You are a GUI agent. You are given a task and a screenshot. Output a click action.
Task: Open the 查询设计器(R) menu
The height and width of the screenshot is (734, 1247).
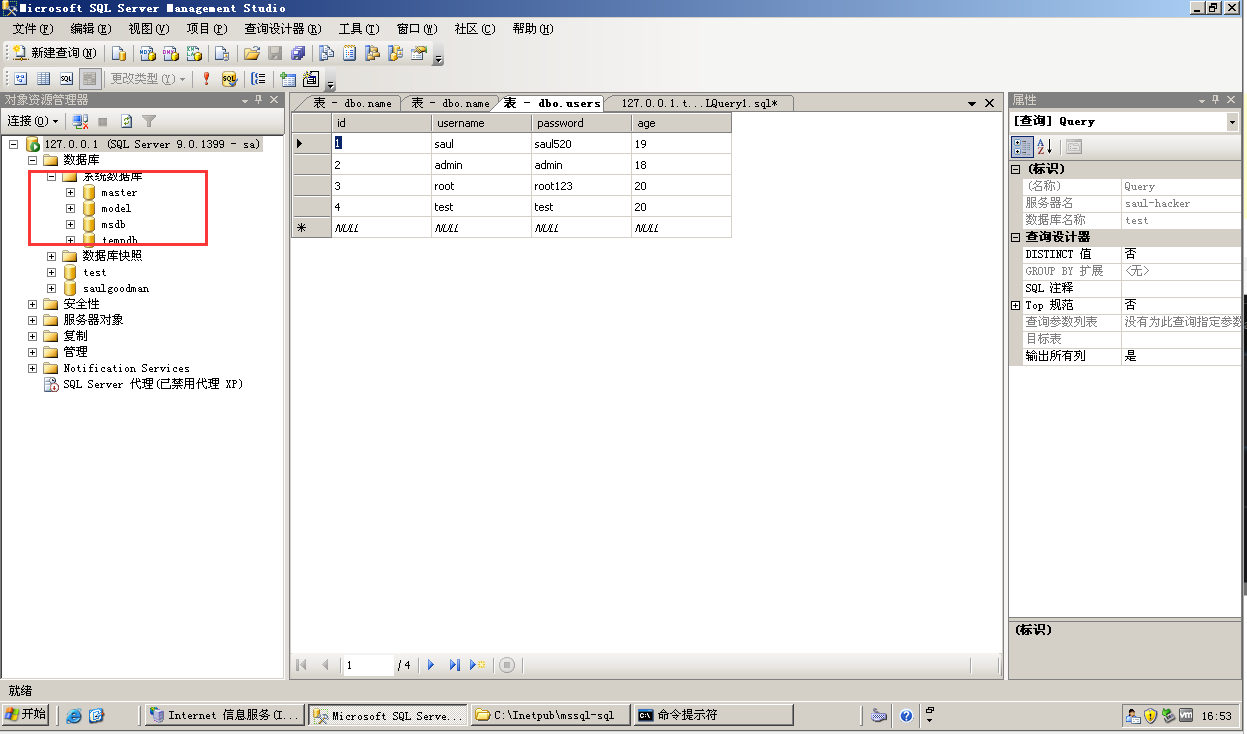(283, 29)
